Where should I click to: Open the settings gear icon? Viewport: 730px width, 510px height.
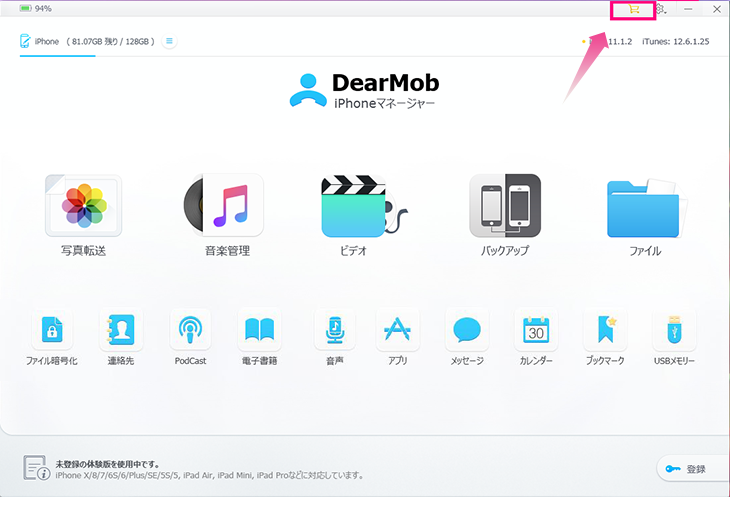point(661,9)
